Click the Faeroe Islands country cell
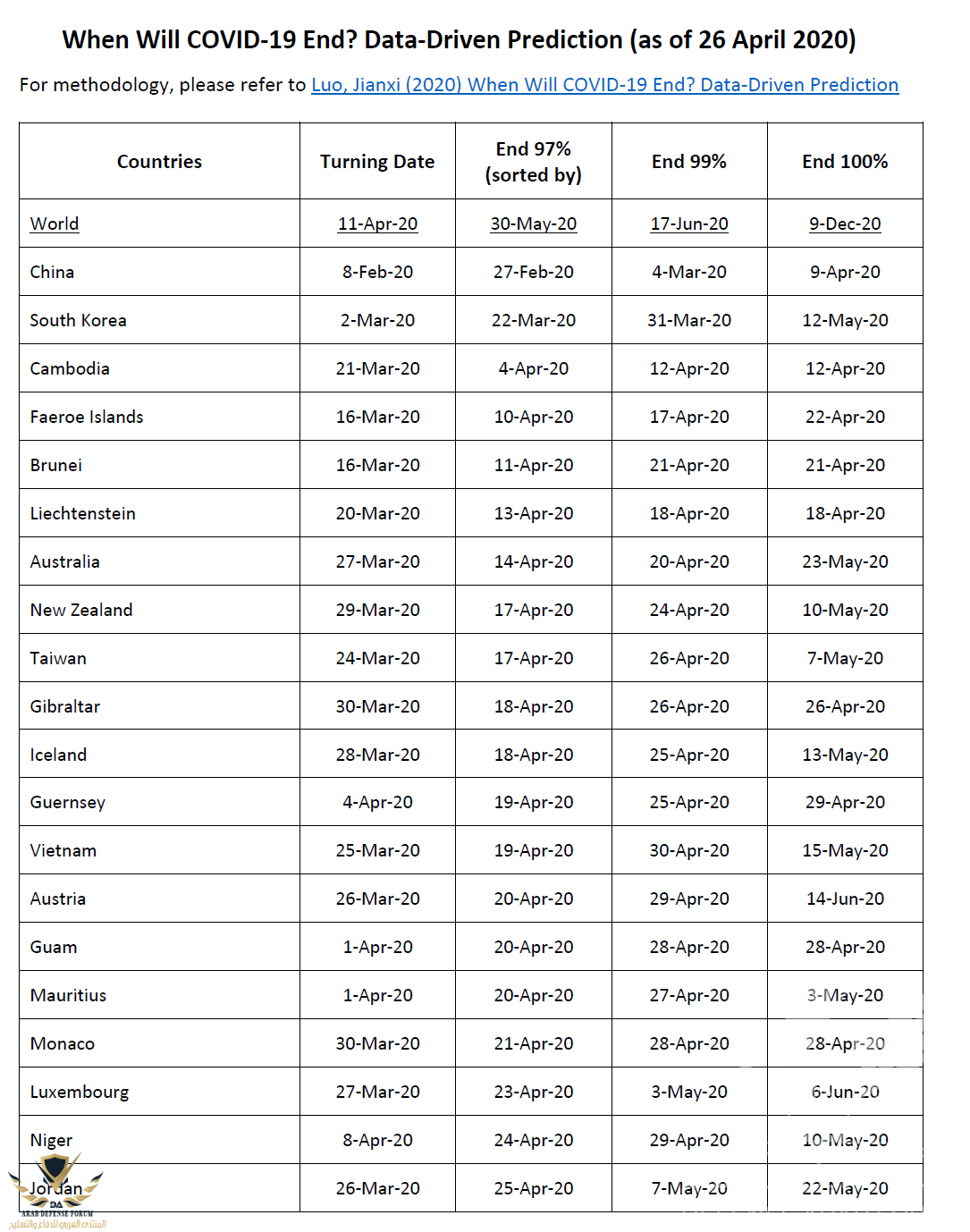Screen dimensions: 970x1232 (87, 417)
